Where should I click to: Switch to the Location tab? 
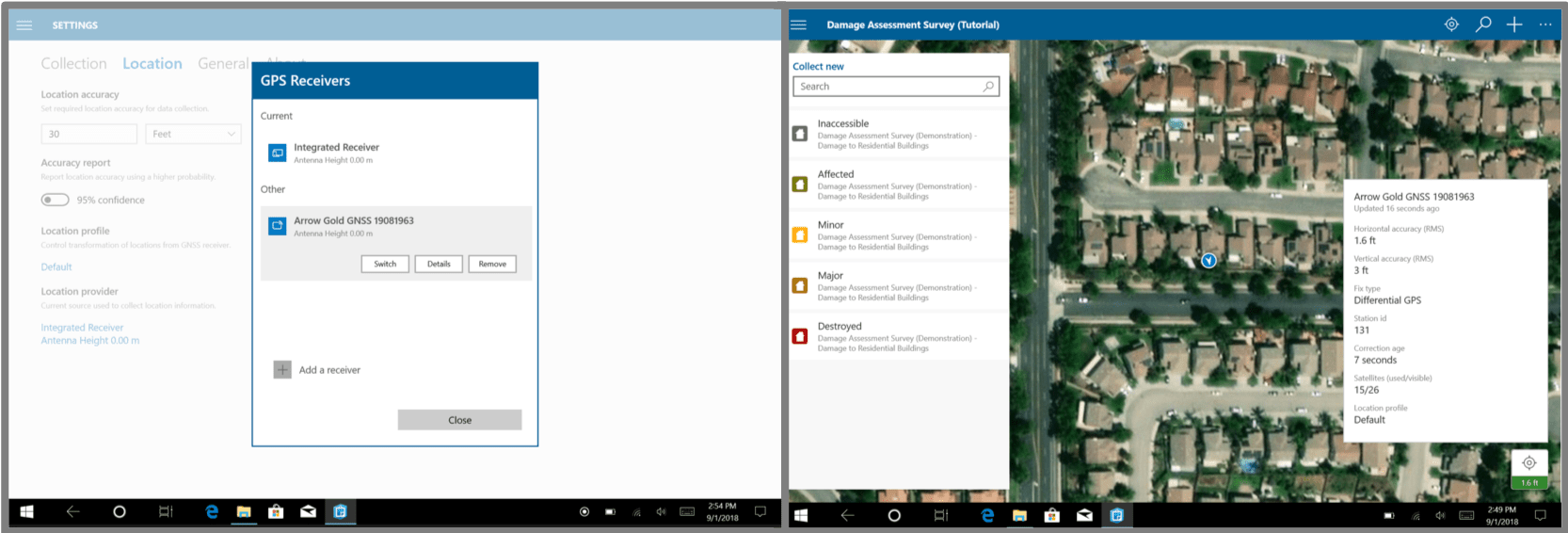[152, 63]
